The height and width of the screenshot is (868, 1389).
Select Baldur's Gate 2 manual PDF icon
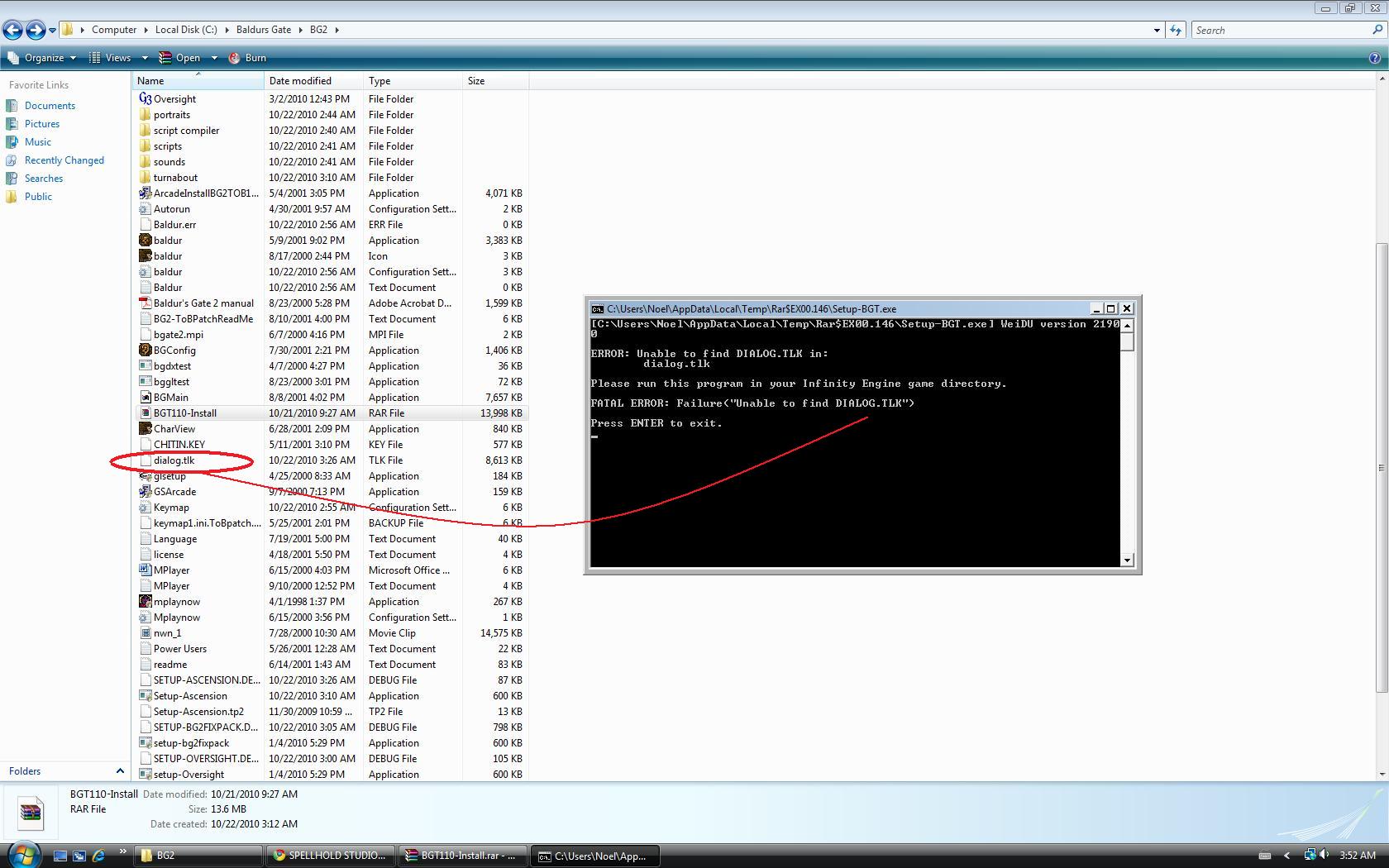coord(146,303)
